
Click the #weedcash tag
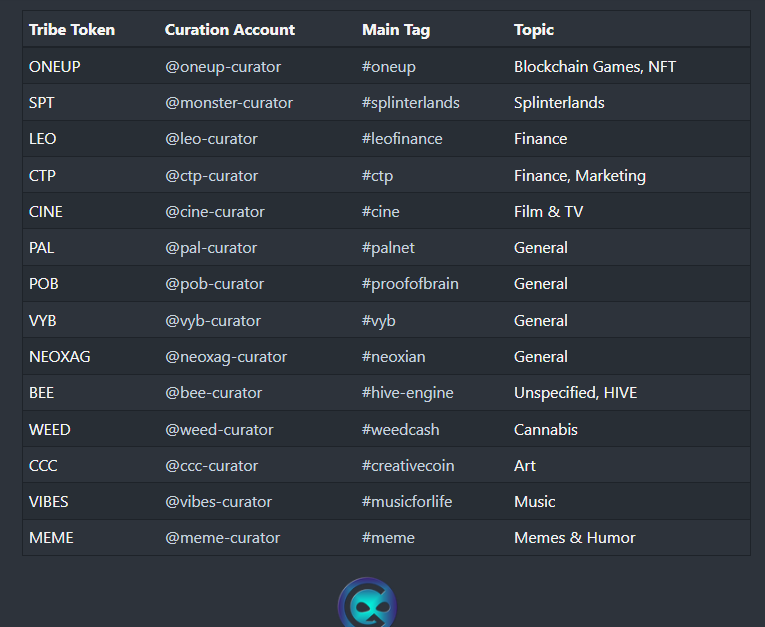(x=400, y=430)
